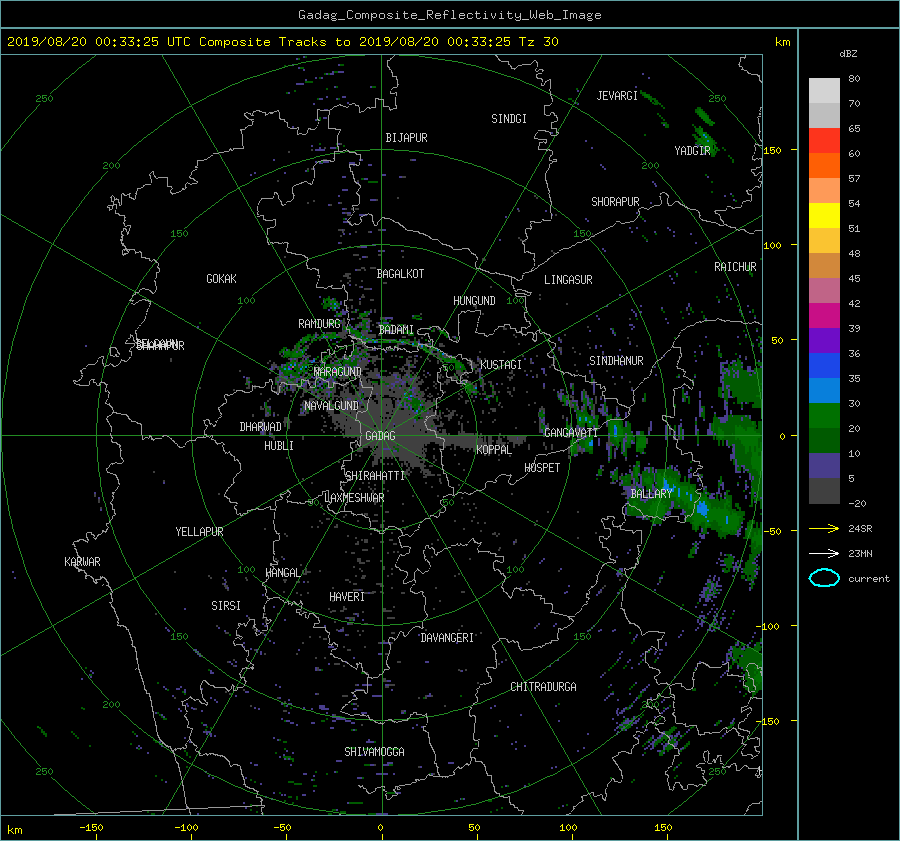Select the light gray 80 dBZ swatch
The width and height of the screenshot is (900, 841).
(824, 91)
